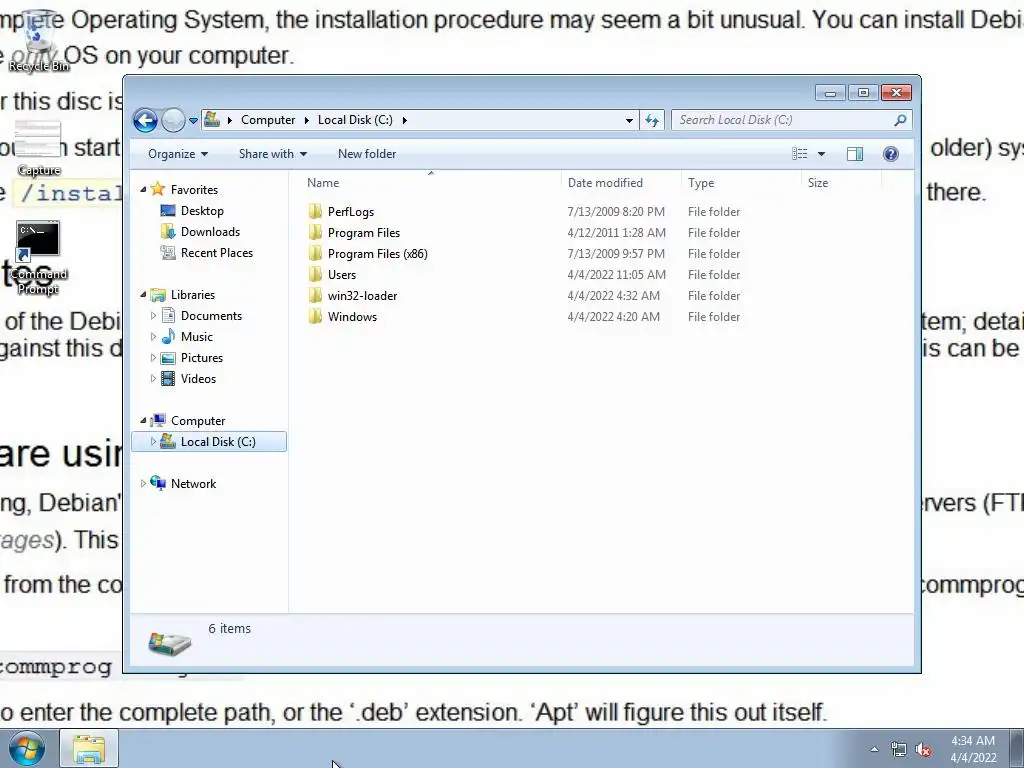Click the Recycle Bin desktop icon
The image size is (1024, 768).
pyautogui.click(x=39, y=40)
